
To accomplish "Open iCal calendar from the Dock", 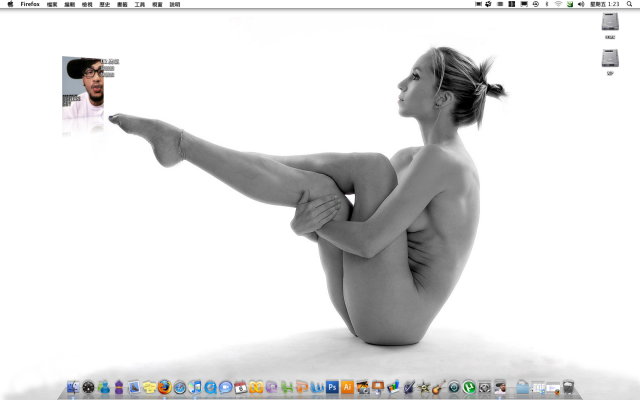I will pyautogui.click(x=241, y=387).
